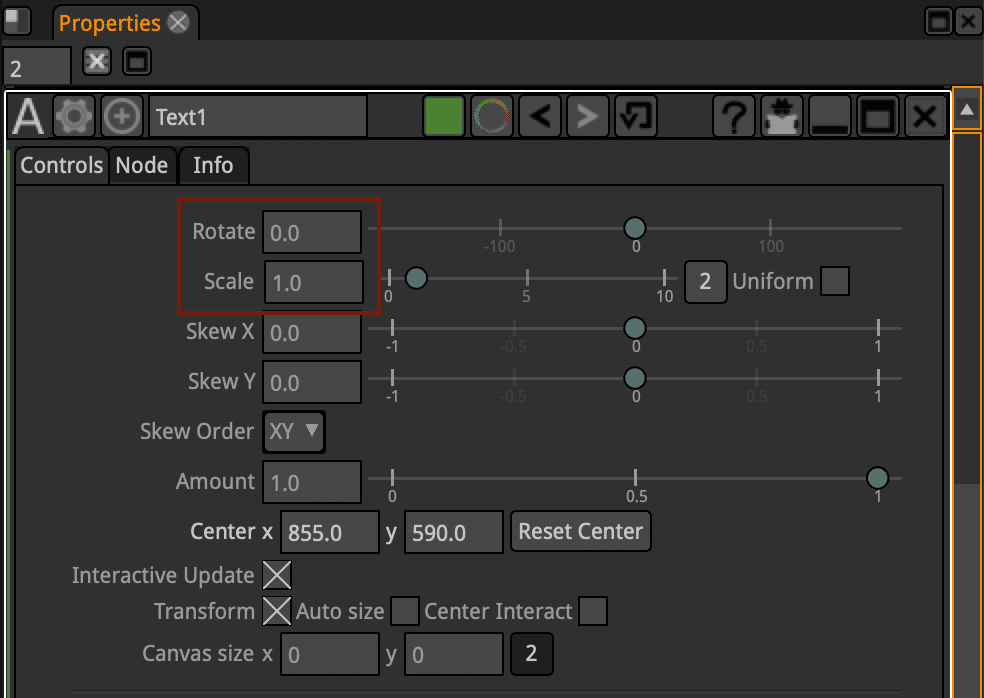Enable the Auto size checkbox
Image resolution: width=984 pixels, height=698 pixels.
(405, 611)
